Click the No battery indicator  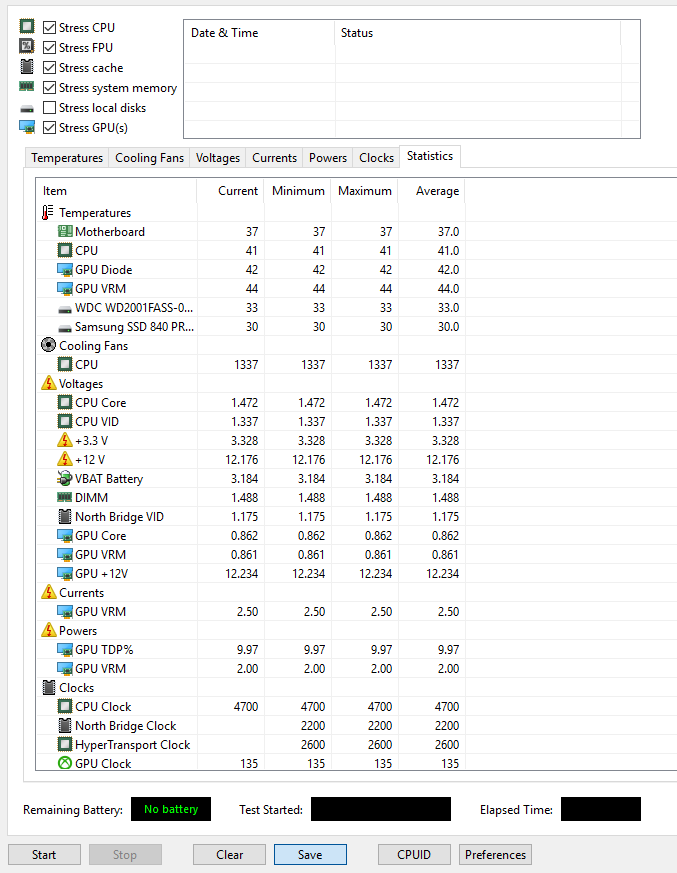click(x=171, y=809)
